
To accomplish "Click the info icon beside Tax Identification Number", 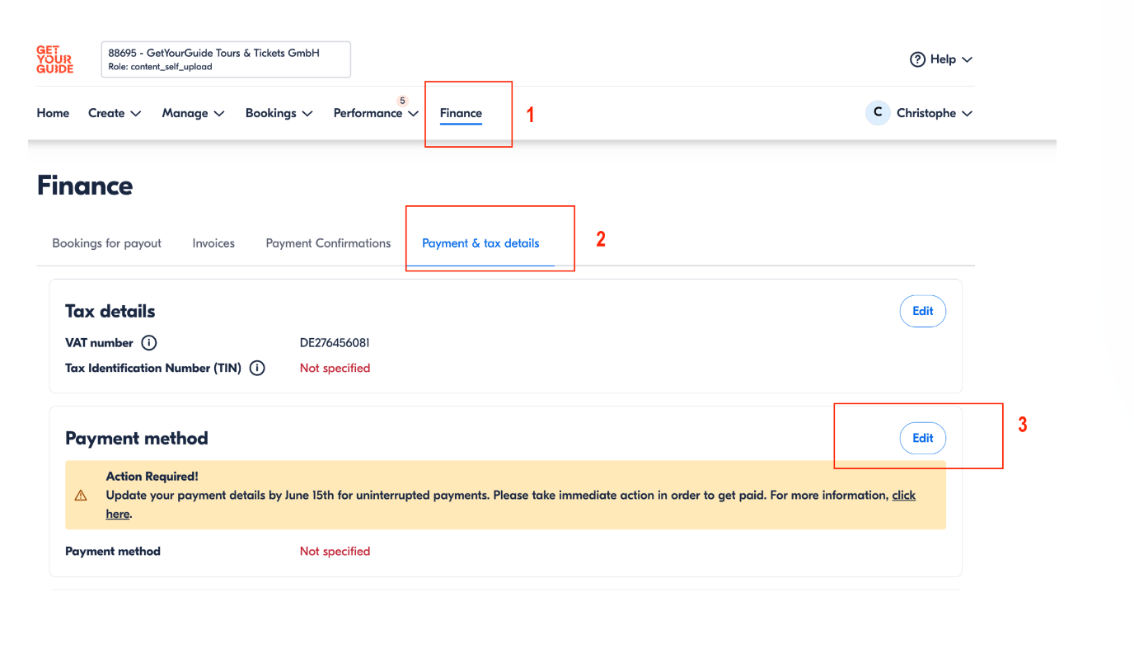I will [x=257, y=368].
